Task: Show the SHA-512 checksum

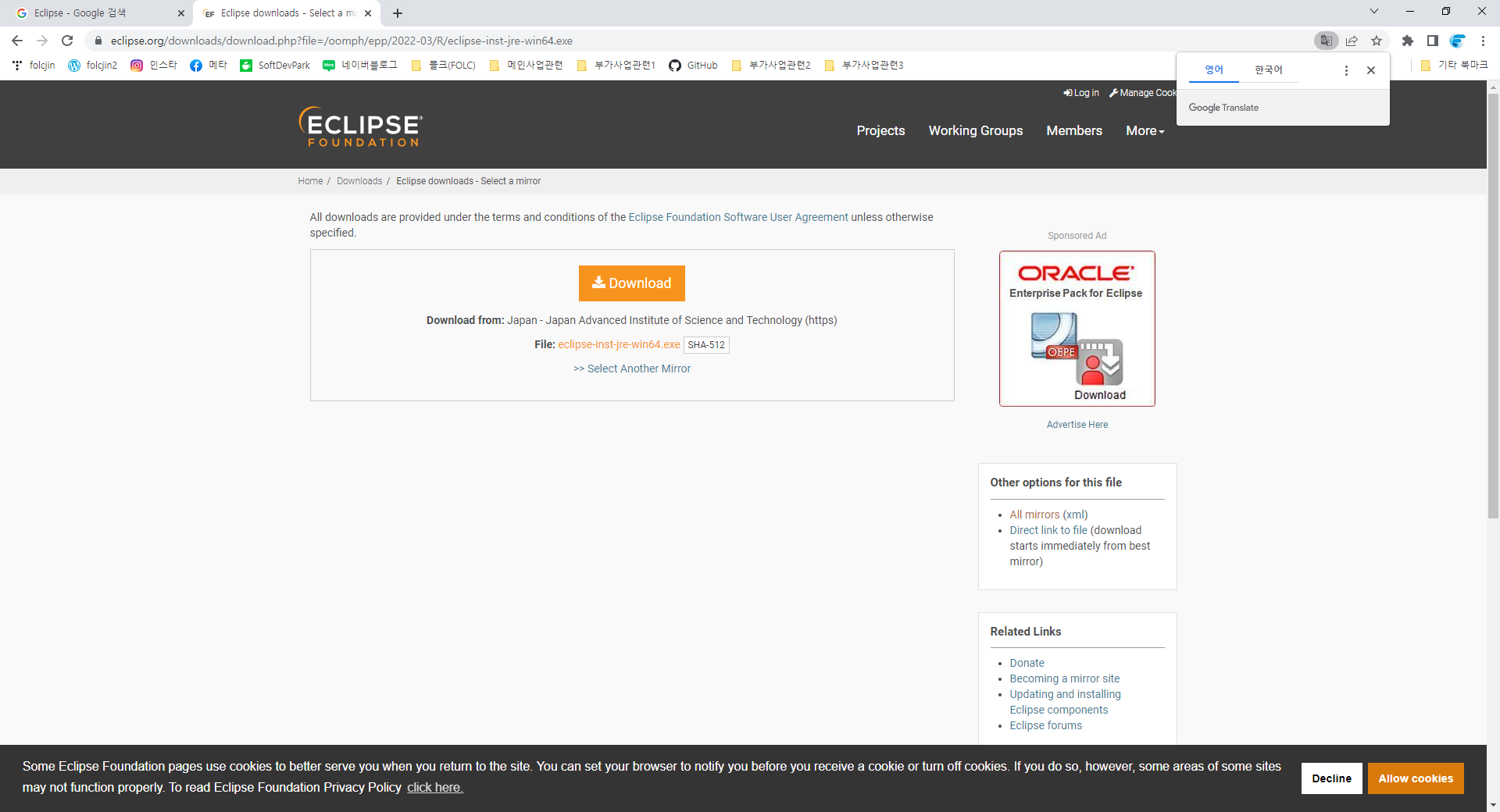Action: (706, 345)
